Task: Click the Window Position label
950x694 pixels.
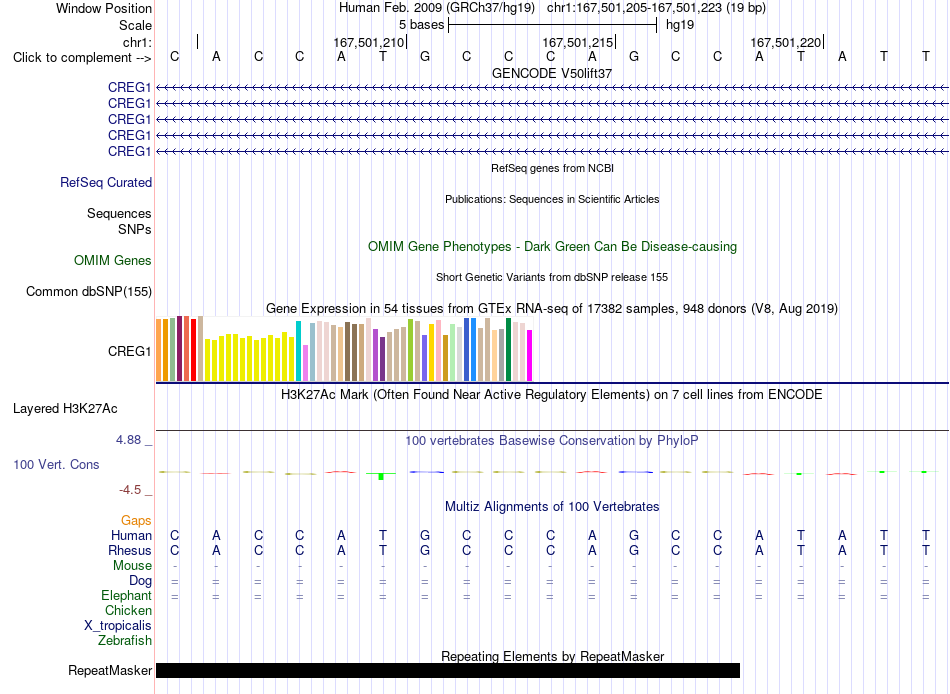Action: pyautogui.click(x=104, y=8)
